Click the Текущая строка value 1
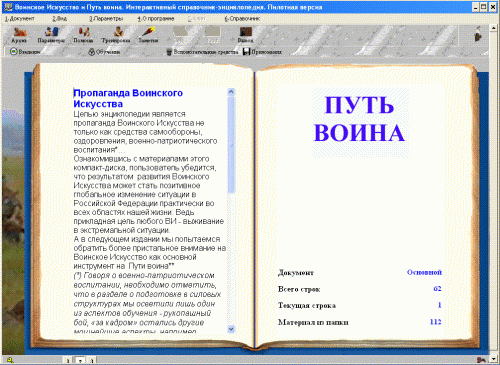 439,305
